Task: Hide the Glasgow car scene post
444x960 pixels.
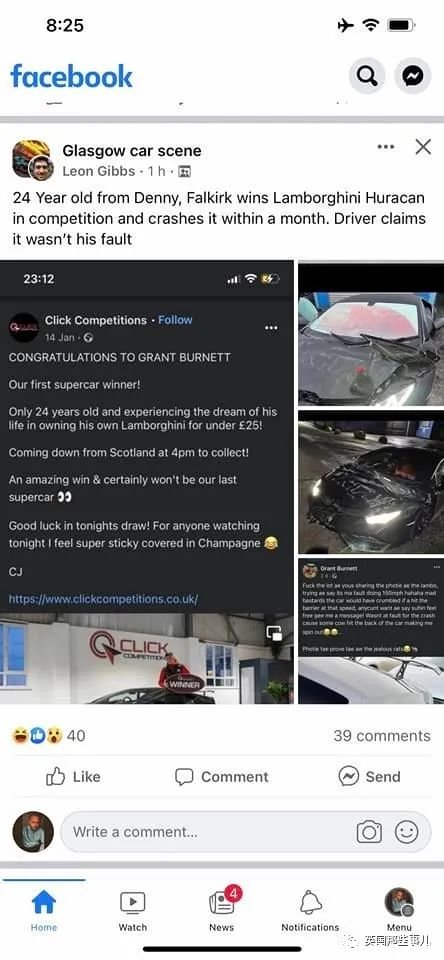Action: pyautogui.click(x=423, y=147)
